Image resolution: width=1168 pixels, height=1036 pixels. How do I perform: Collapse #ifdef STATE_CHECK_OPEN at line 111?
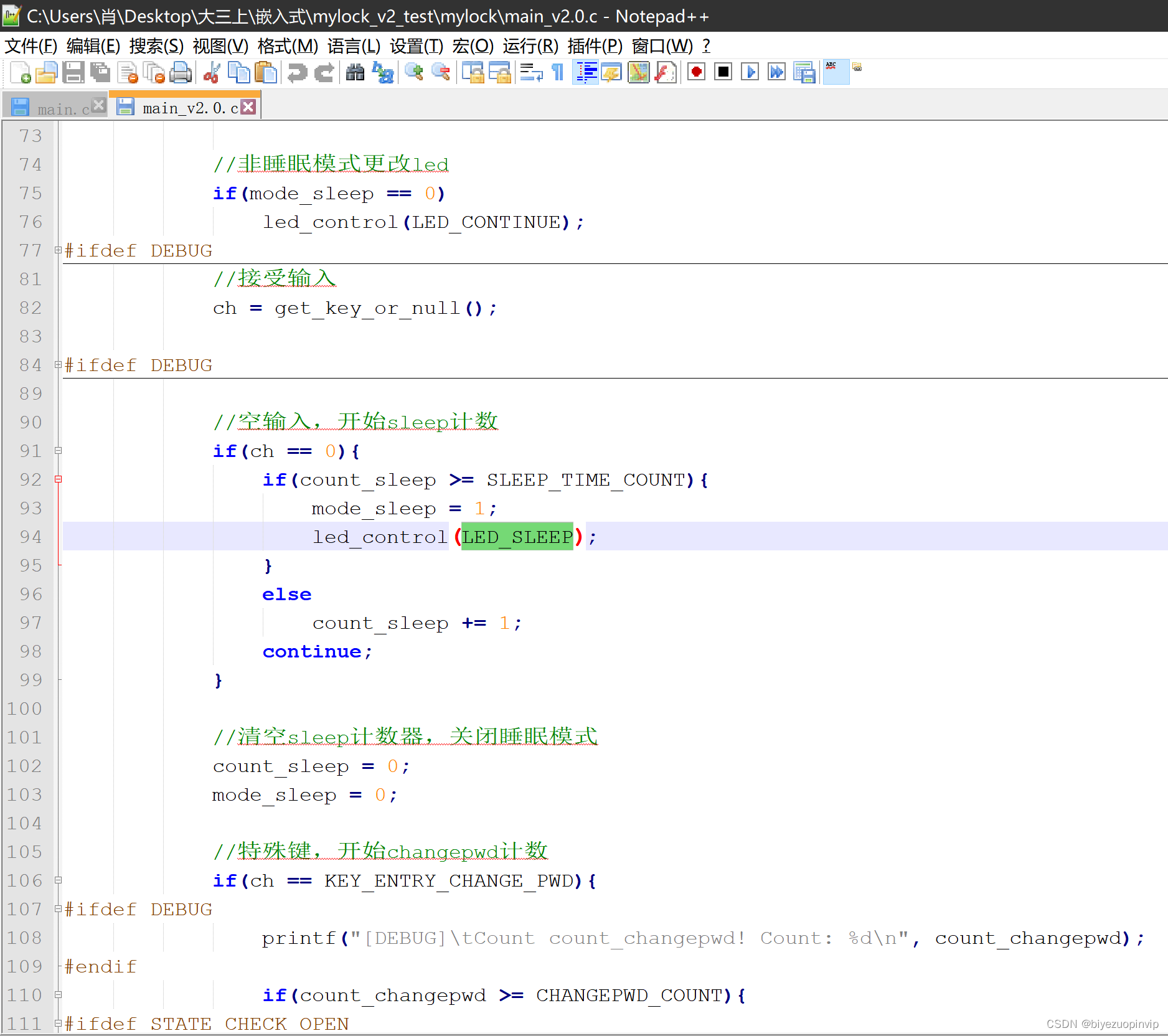pyautogui.click(x=58, y=1023)
